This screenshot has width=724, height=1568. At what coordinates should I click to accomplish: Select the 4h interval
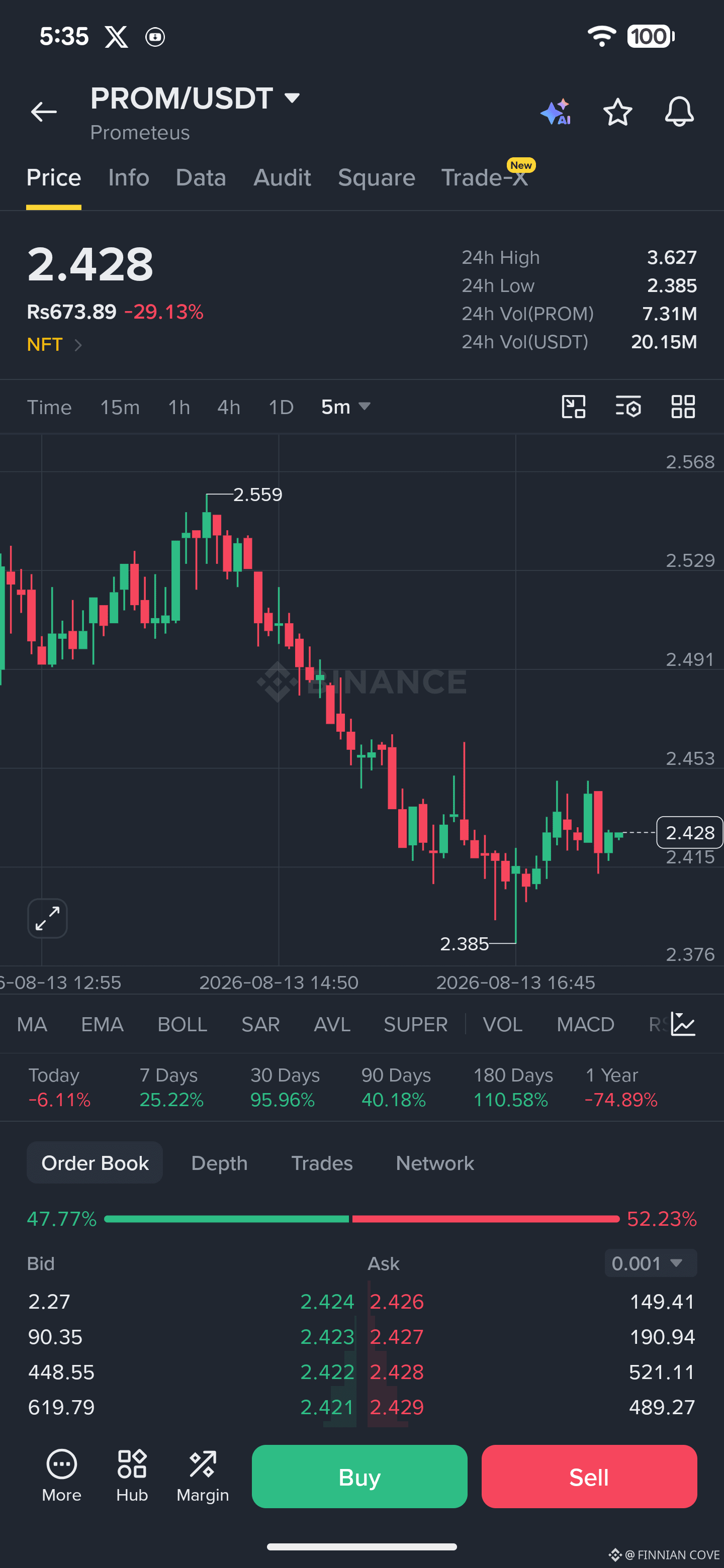click(x=229, y=407)
